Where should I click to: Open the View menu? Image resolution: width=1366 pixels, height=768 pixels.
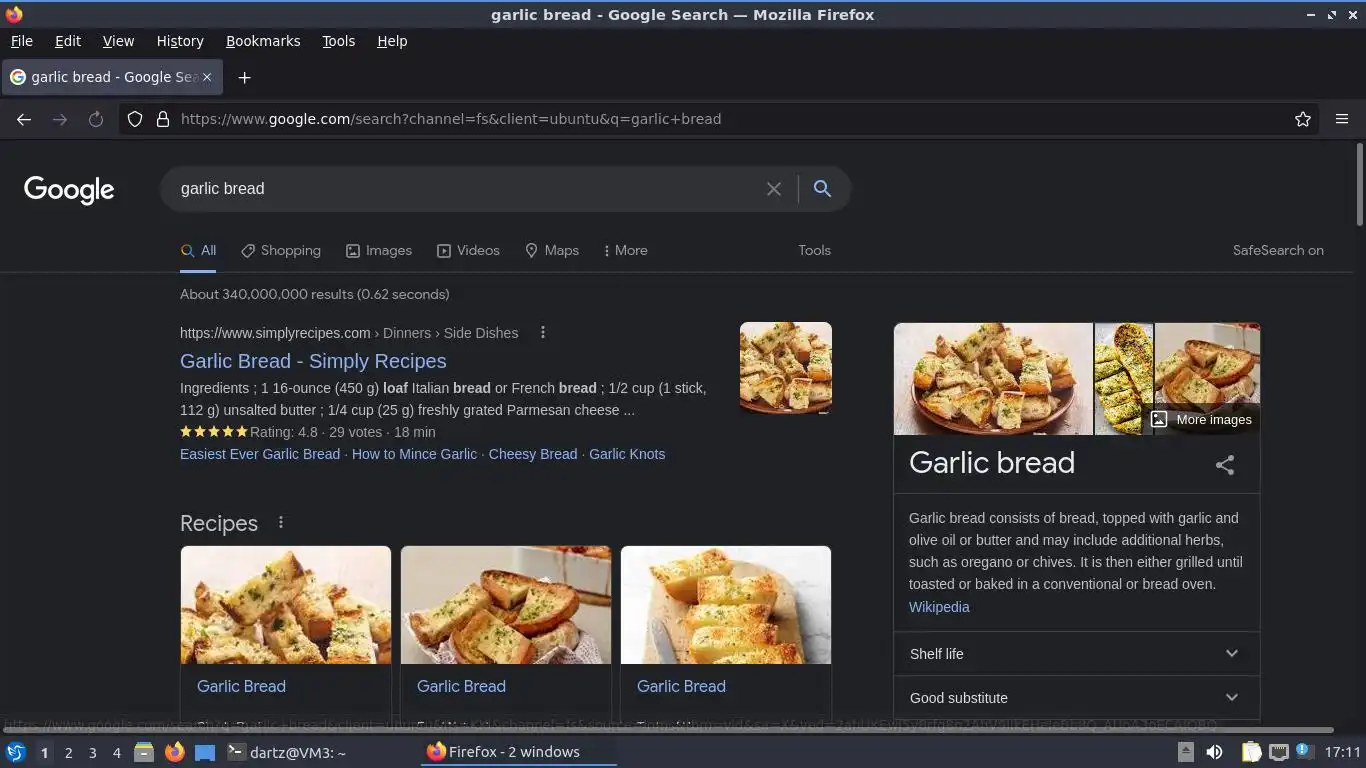tap(118, 41)
